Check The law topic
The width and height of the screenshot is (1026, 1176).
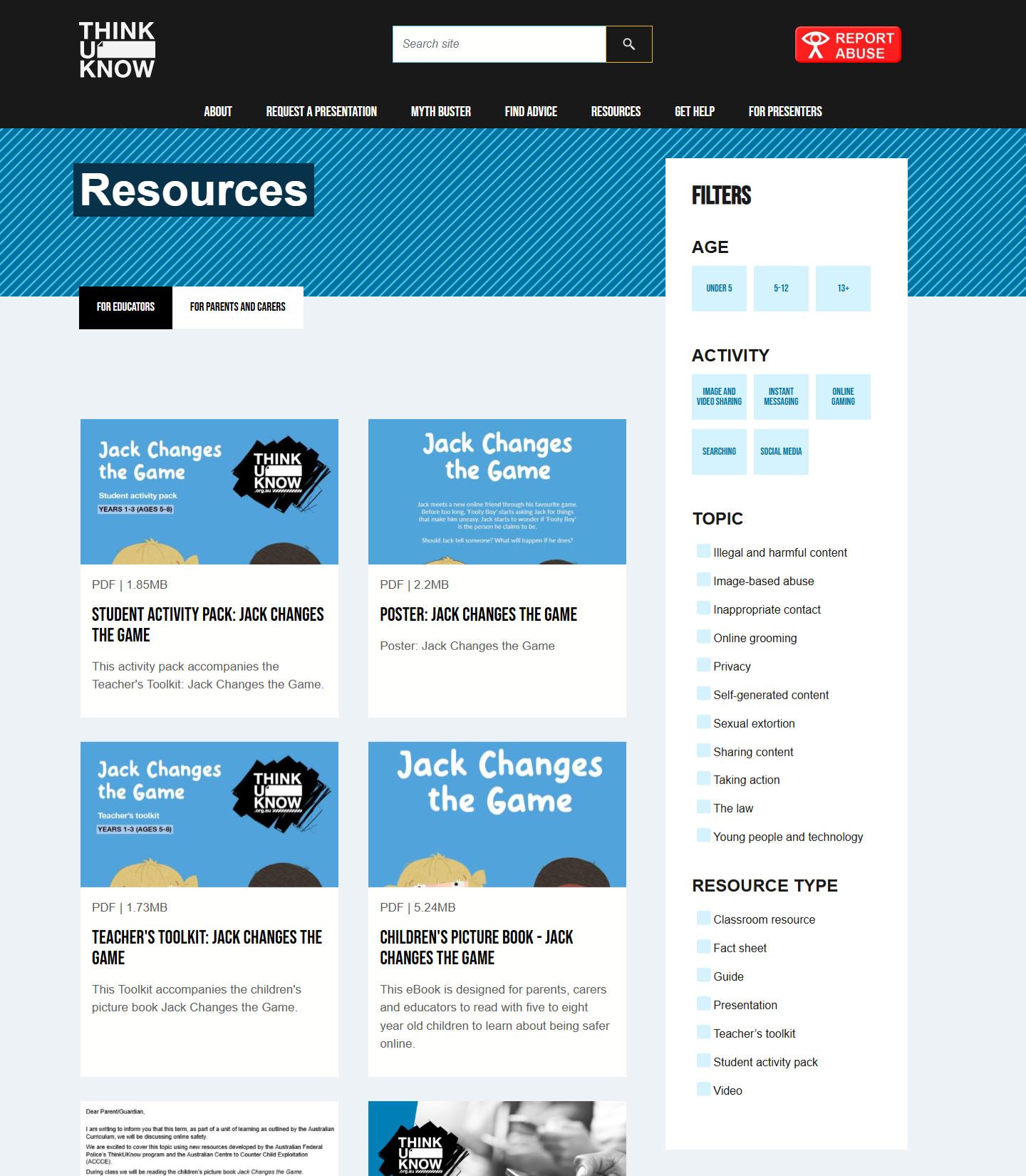point(704,808)
